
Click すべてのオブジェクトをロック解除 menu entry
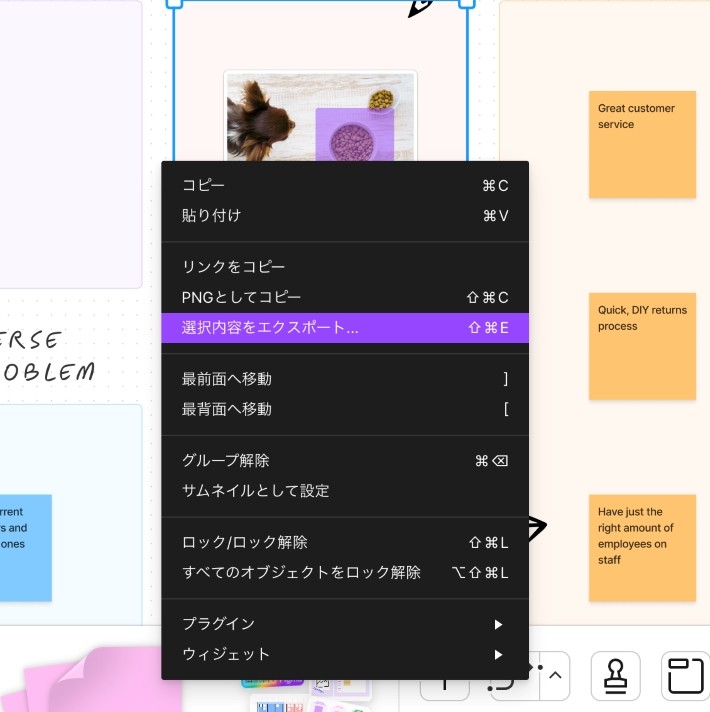(345, 572)
